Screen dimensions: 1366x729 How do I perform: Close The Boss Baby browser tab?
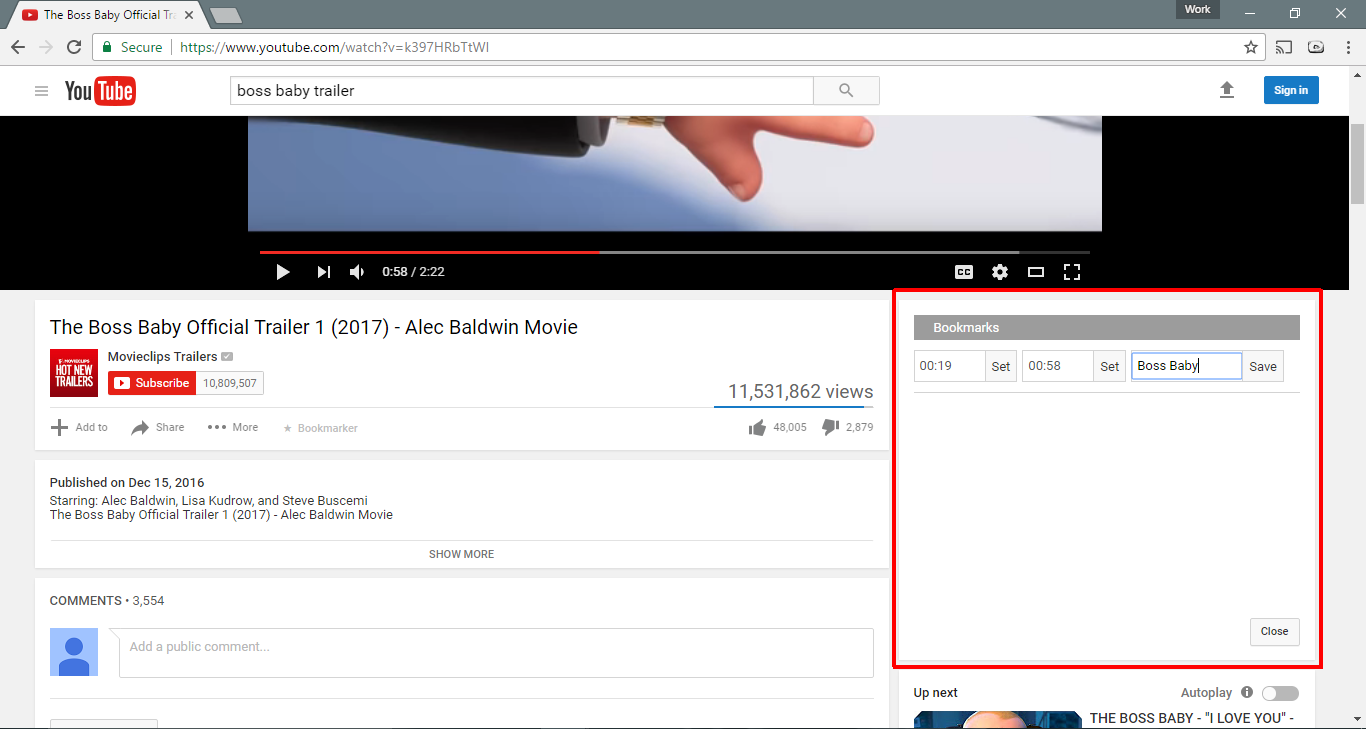click(x=189, y=15)
